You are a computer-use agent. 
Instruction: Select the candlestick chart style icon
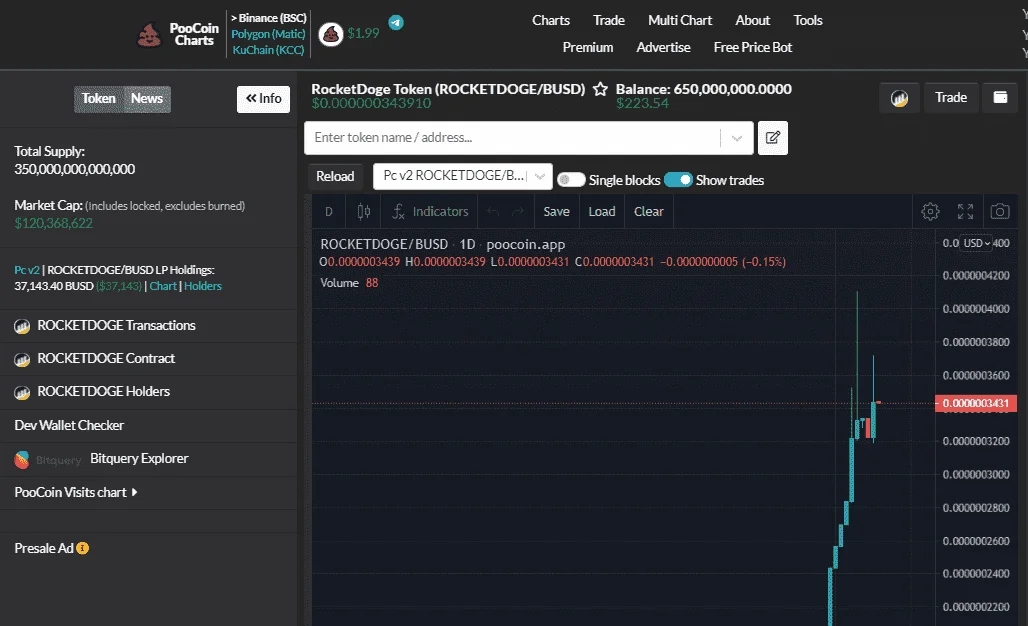point(364,212)
